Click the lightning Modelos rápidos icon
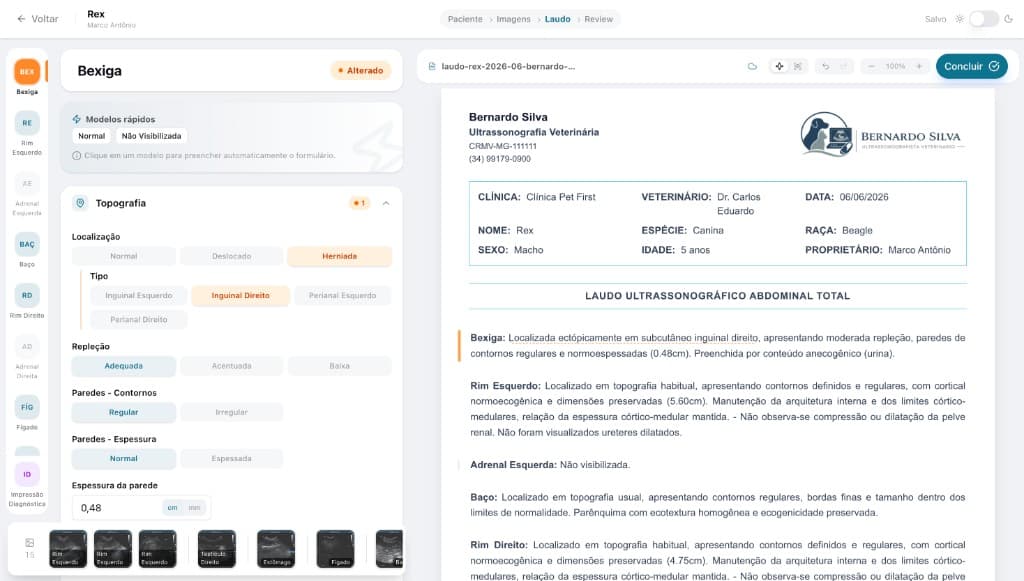The image size is (1024, 581). pos(76,119)
